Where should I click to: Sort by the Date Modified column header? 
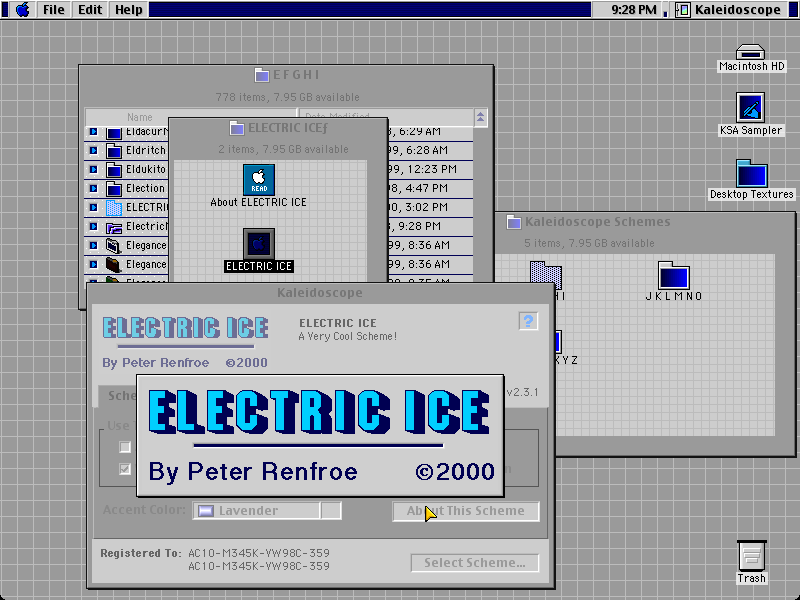[386, 117]
